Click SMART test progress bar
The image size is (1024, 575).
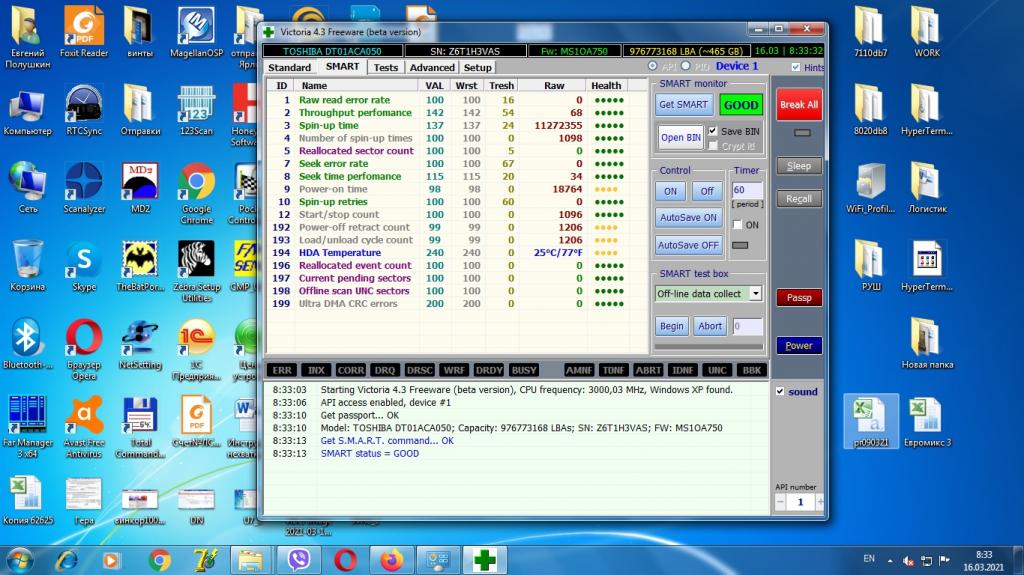[x=709, y=346]
